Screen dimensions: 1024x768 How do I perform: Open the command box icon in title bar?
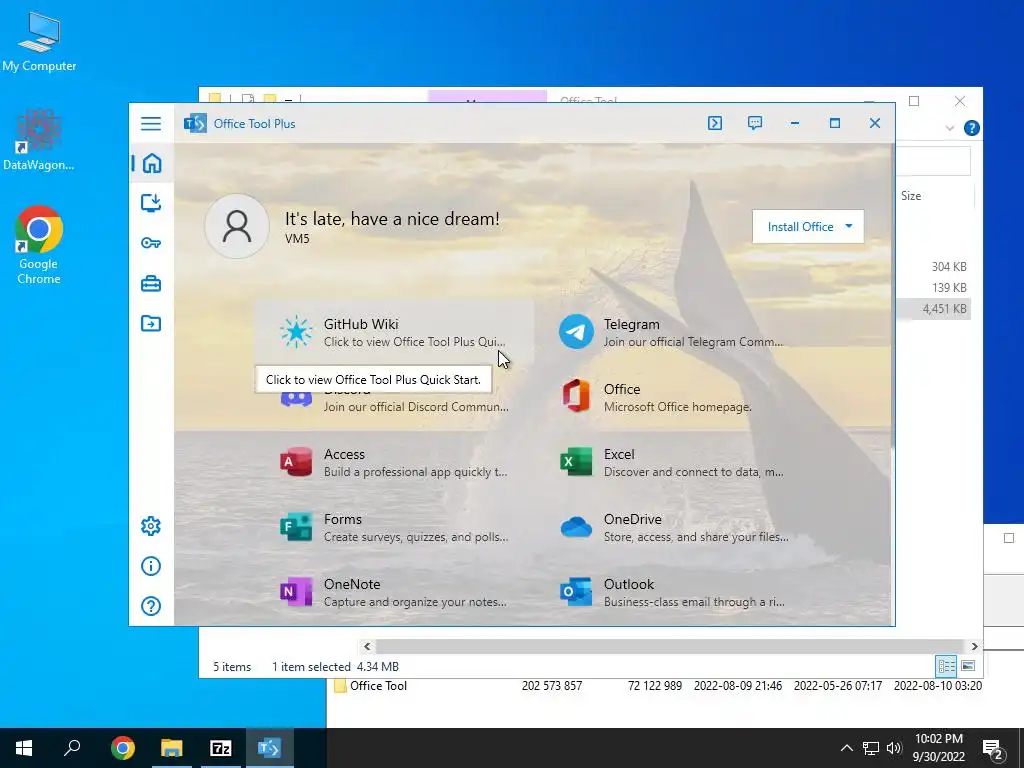[715, 123]
